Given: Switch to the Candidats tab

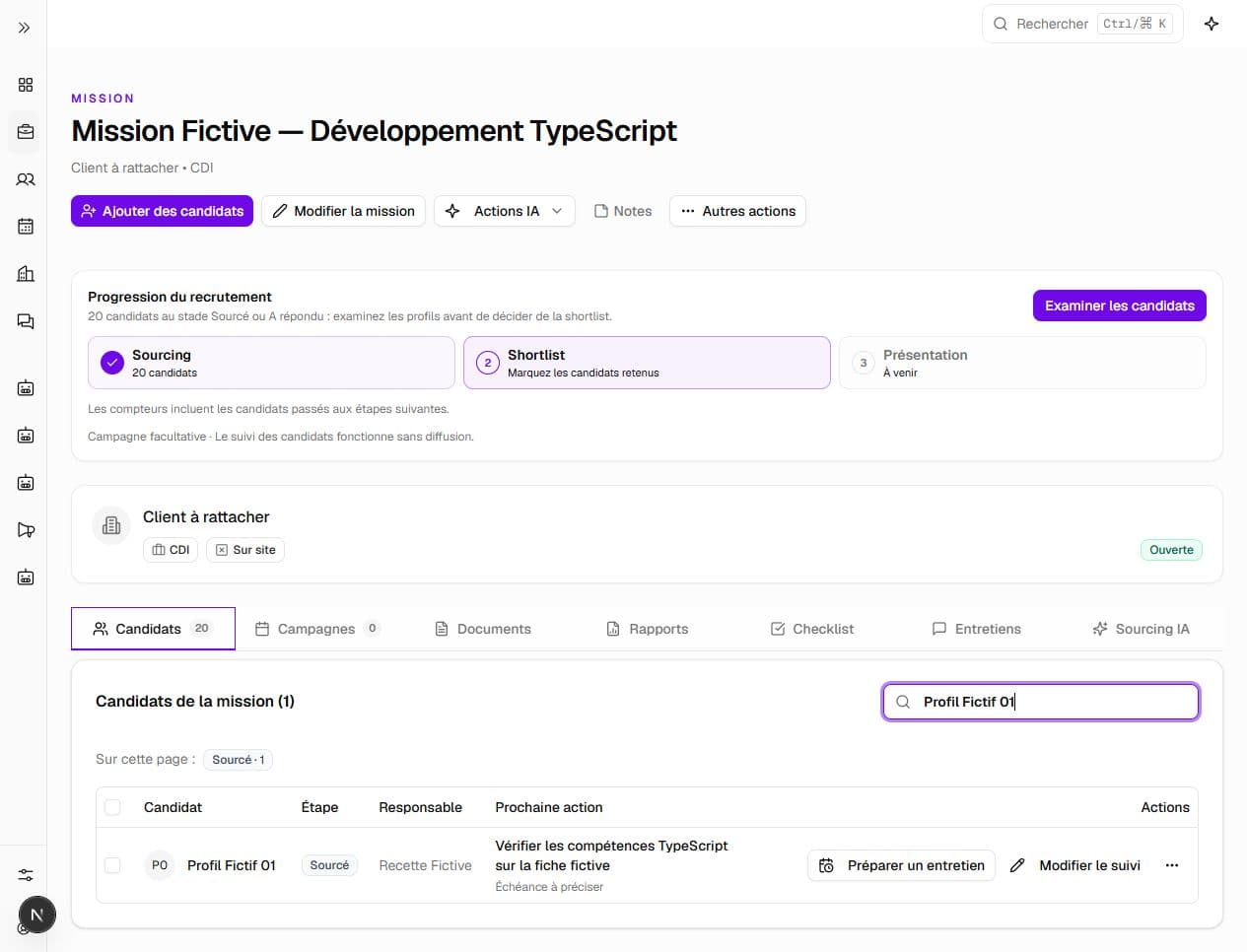Looking at the screenshot, I should coord(153,629).
